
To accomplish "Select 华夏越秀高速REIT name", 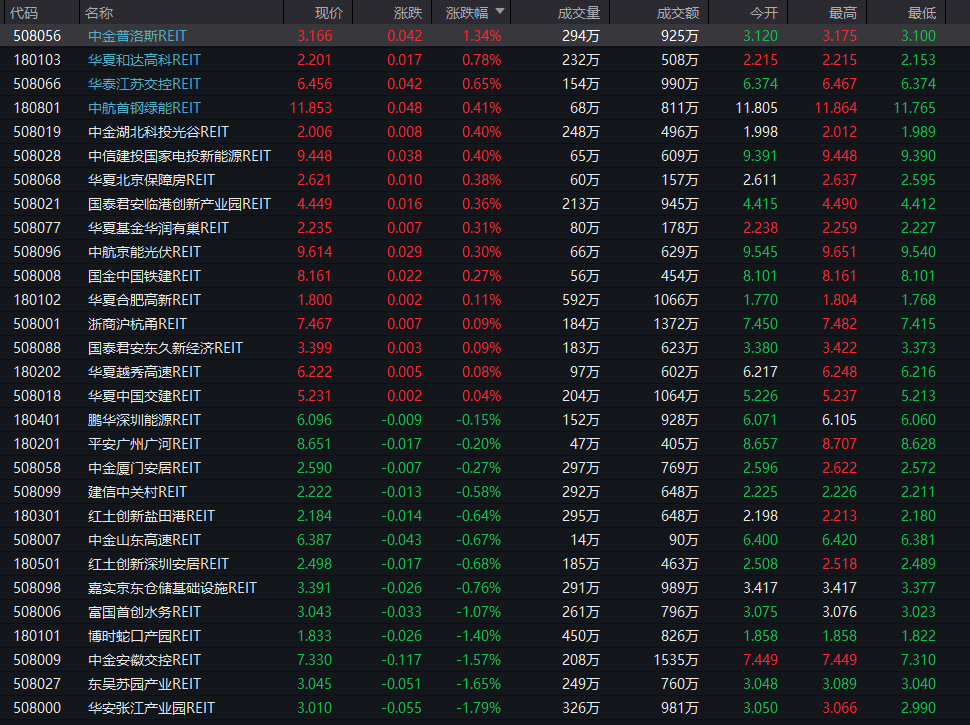I will click(x=144, y=372).
